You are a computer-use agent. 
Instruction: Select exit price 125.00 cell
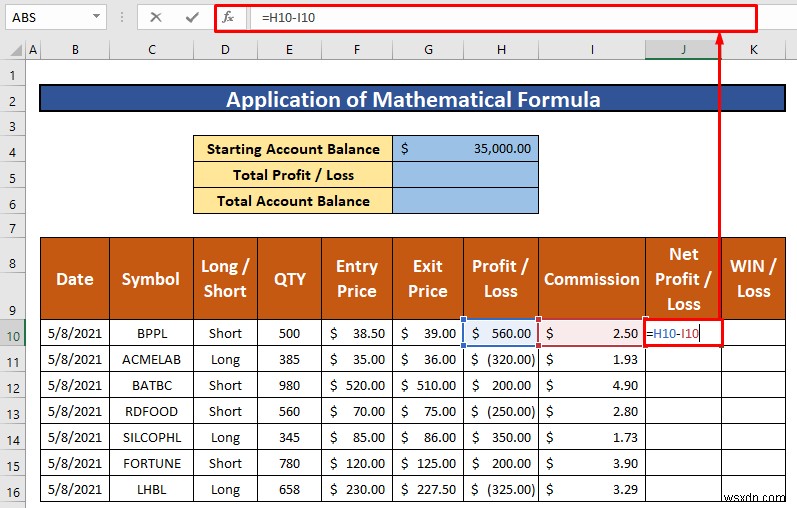click(x=428, y=463)
